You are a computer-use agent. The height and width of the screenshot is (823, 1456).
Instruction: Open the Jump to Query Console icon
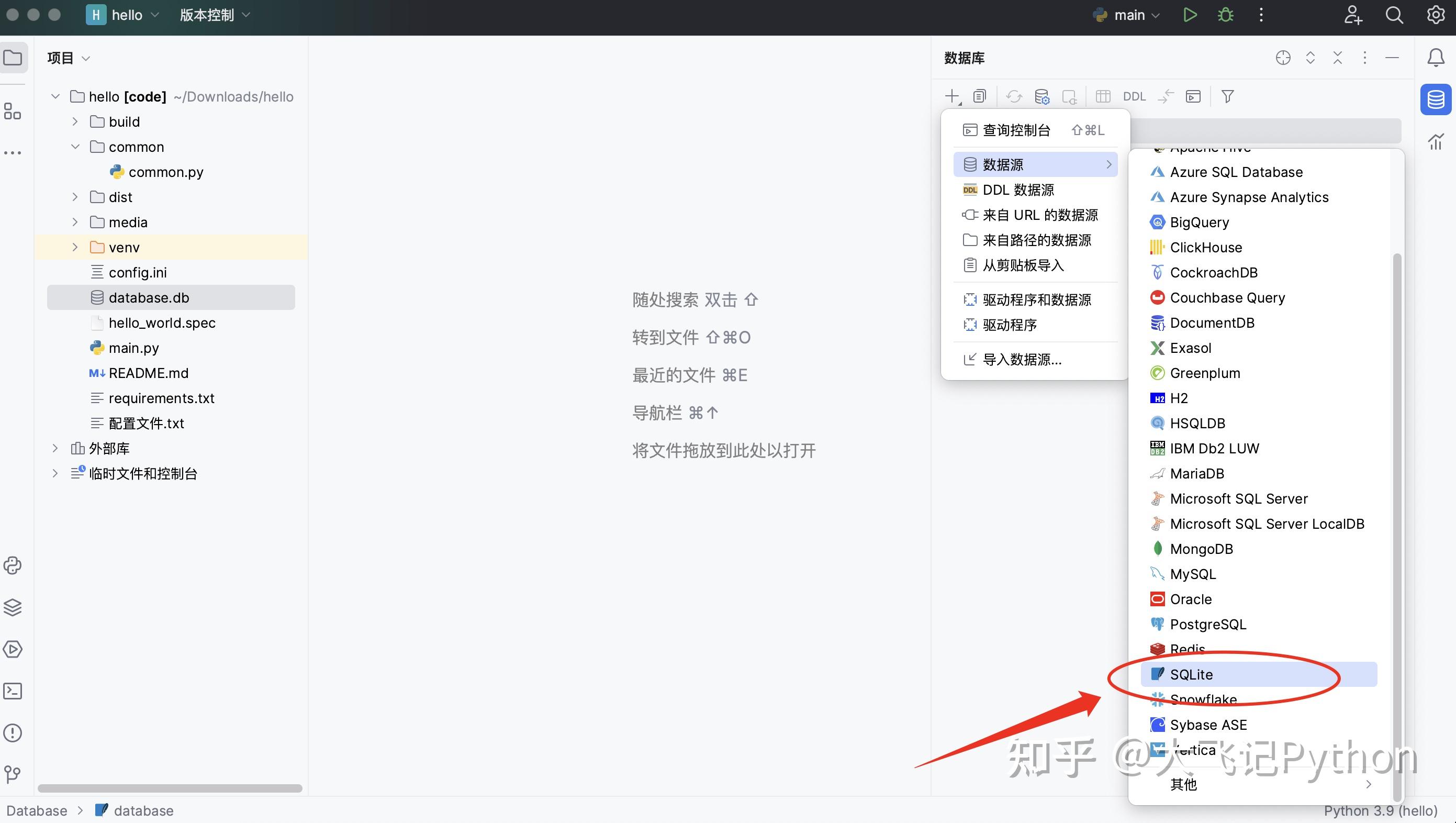click(x=1193, y=96)
